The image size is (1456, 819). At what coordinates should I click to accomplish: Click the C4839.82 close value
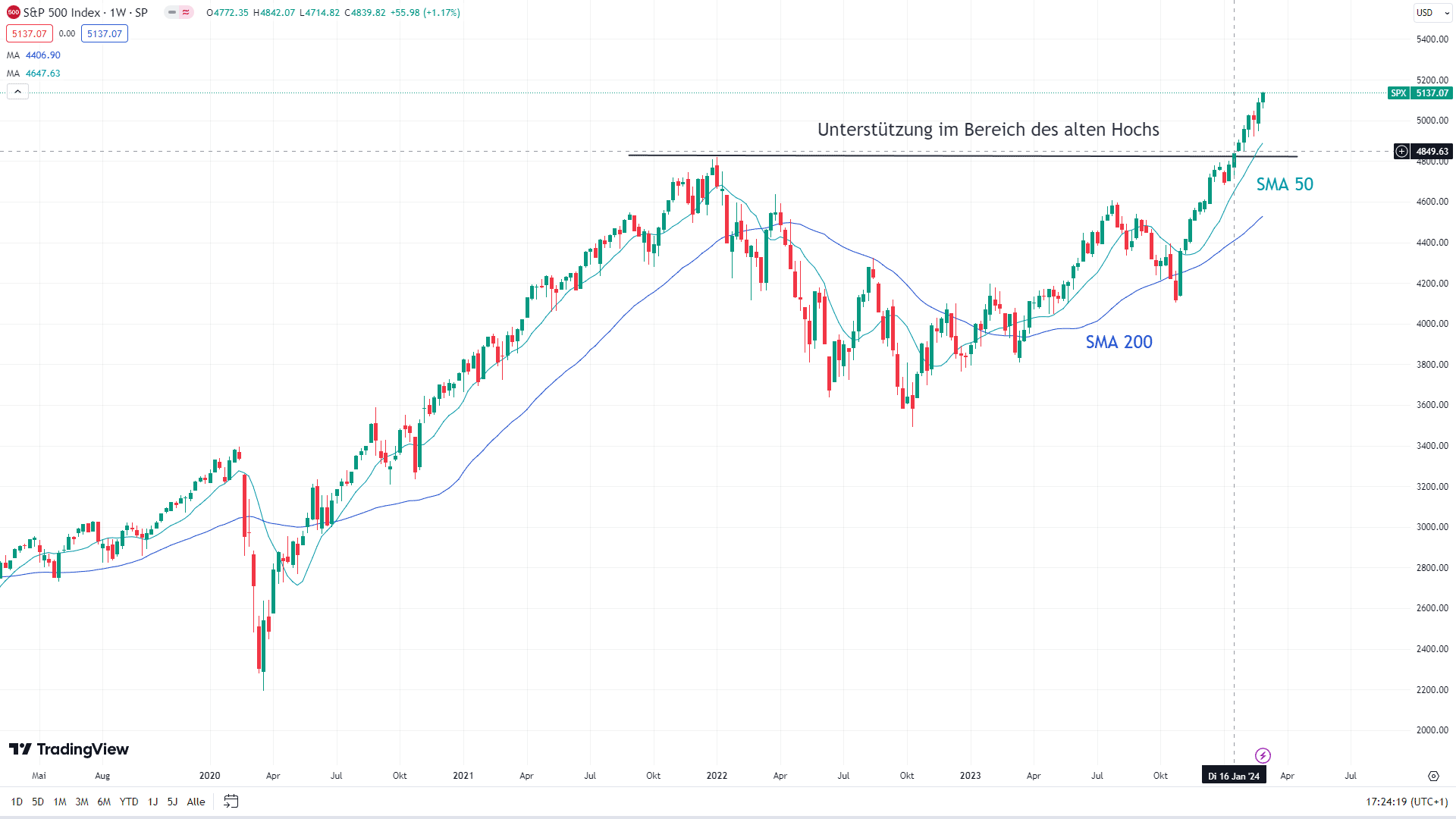[x=364, y=13]
